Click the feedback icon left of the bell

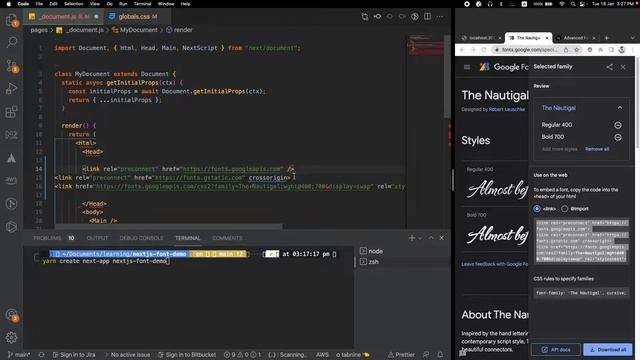[426, 355]
